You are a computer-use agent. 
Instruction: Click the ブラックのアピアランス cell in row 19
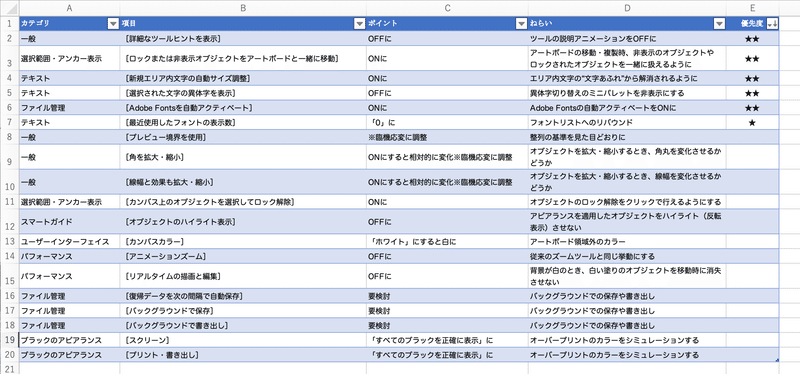(69, 340)
